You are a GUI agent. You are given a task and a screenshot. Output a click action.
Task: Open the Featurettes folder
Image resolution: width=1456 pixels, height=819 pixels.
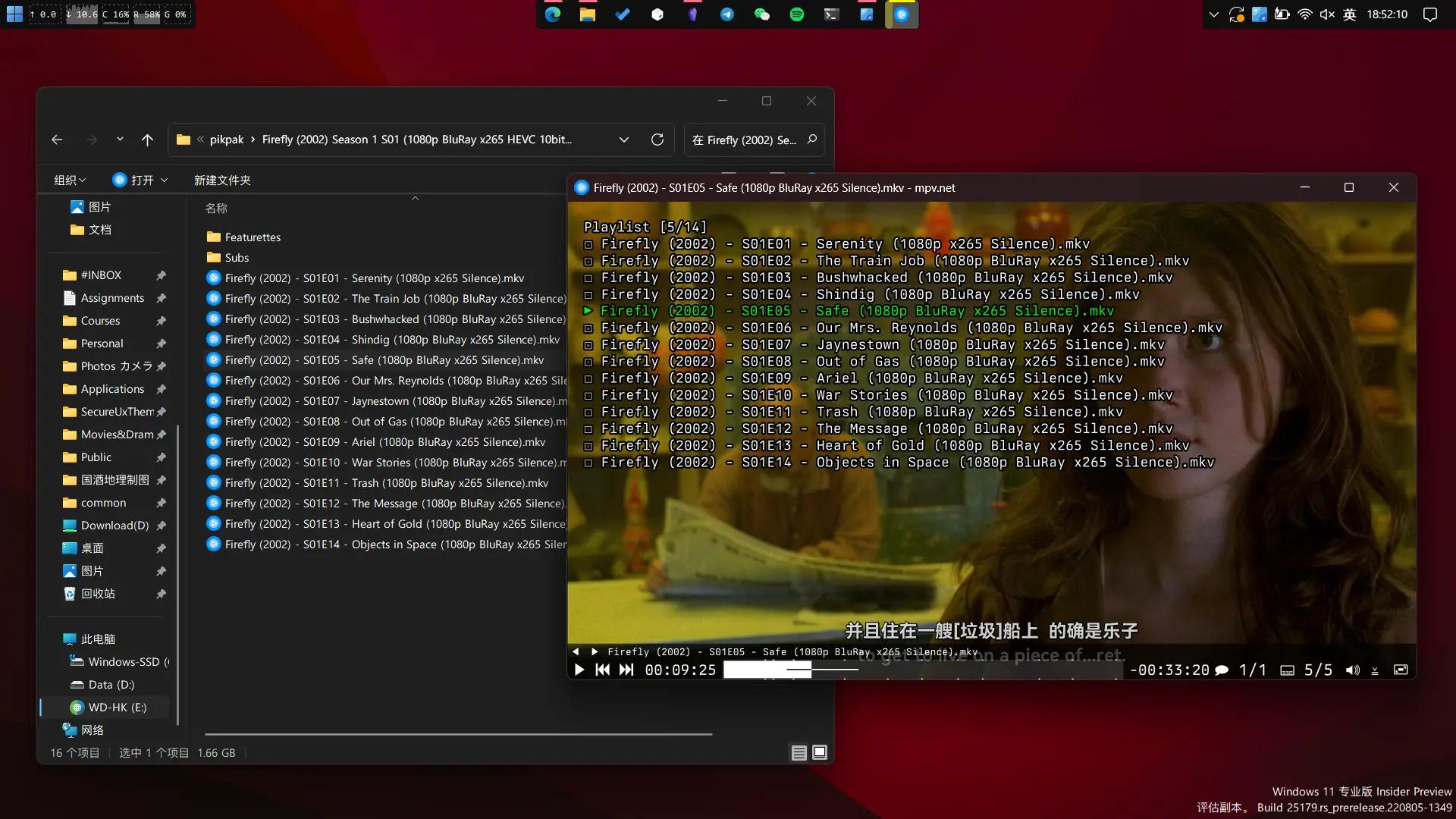point(243,237)
